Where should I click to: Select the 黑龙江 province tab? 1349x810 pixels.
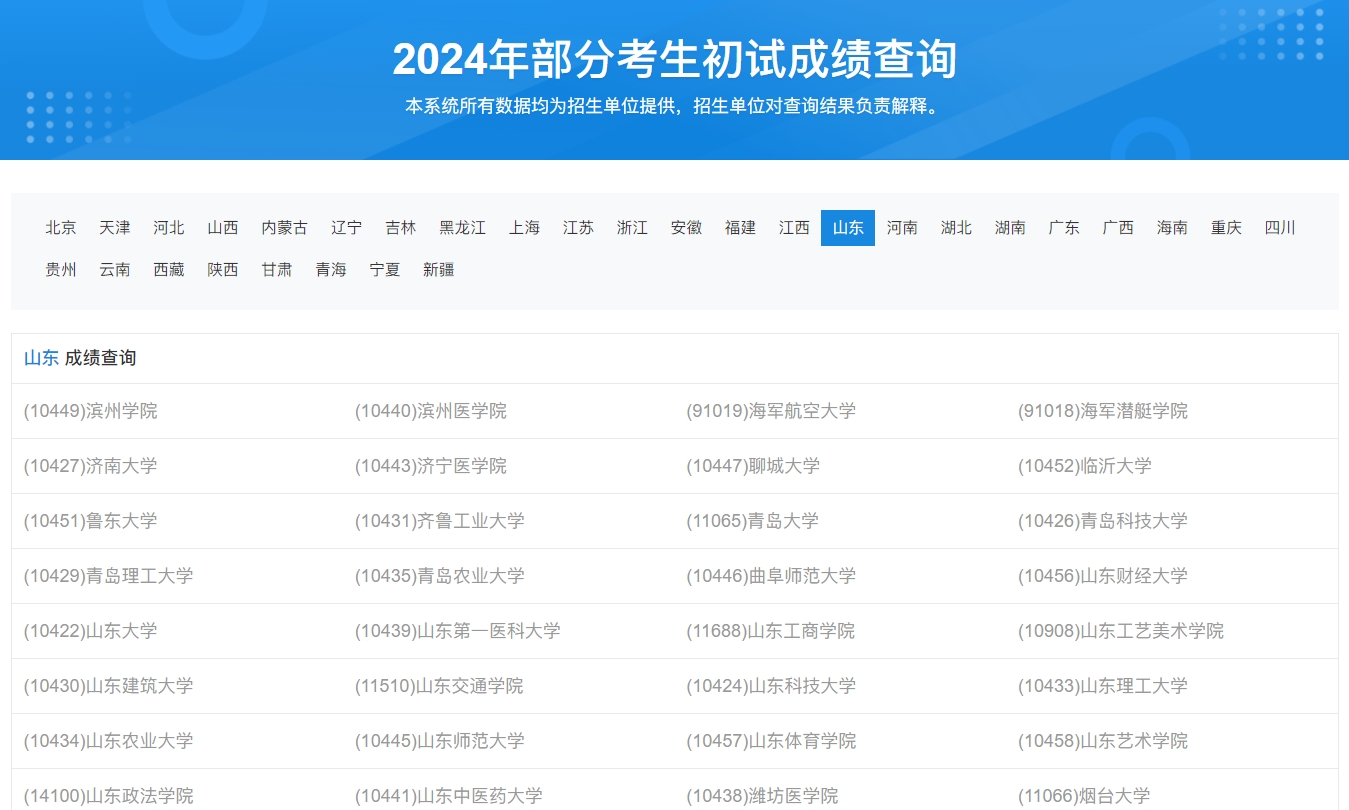click(463, 228)
